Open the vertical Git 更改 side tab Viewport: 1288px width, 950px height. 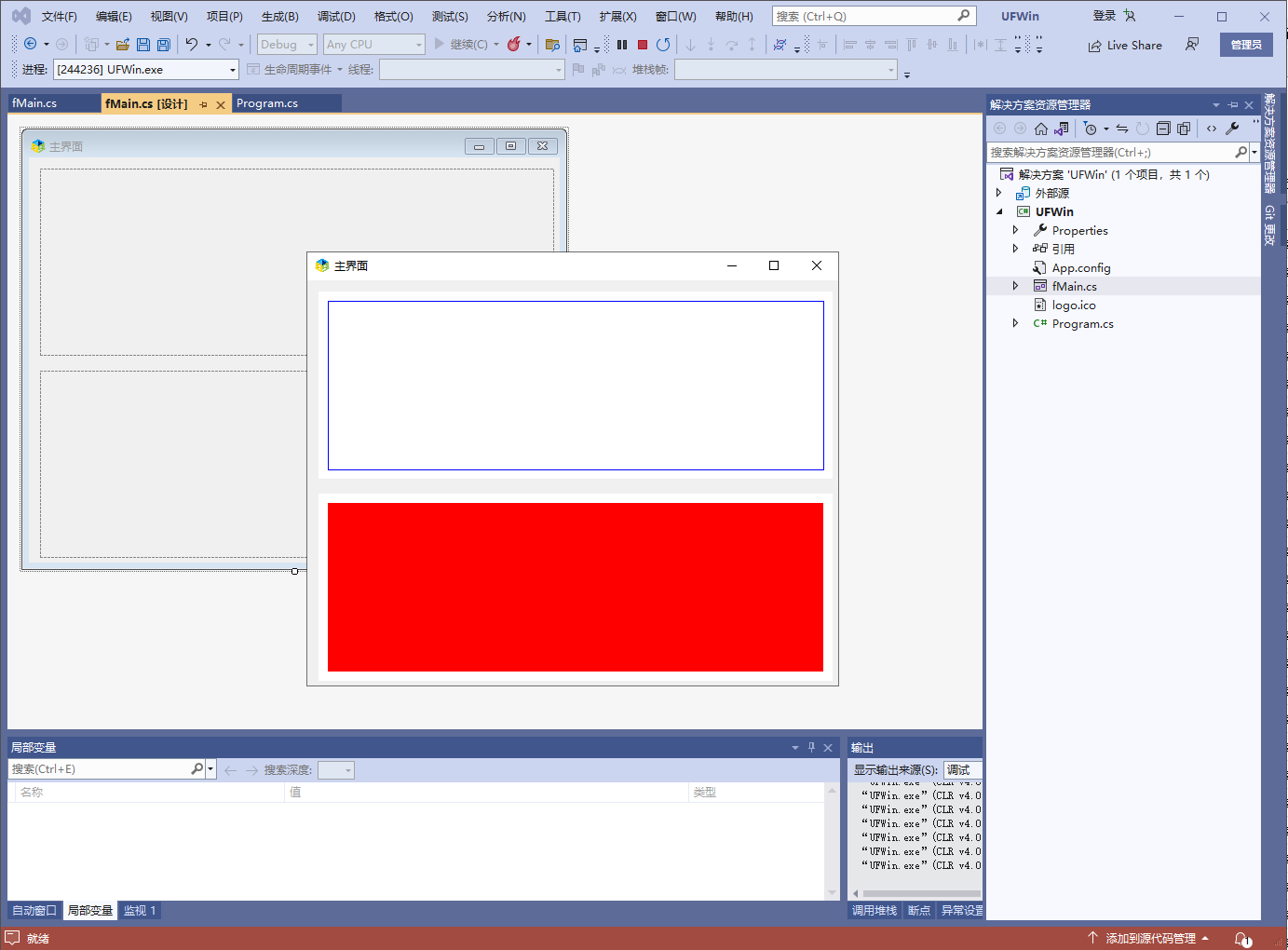click(1269, 225)
